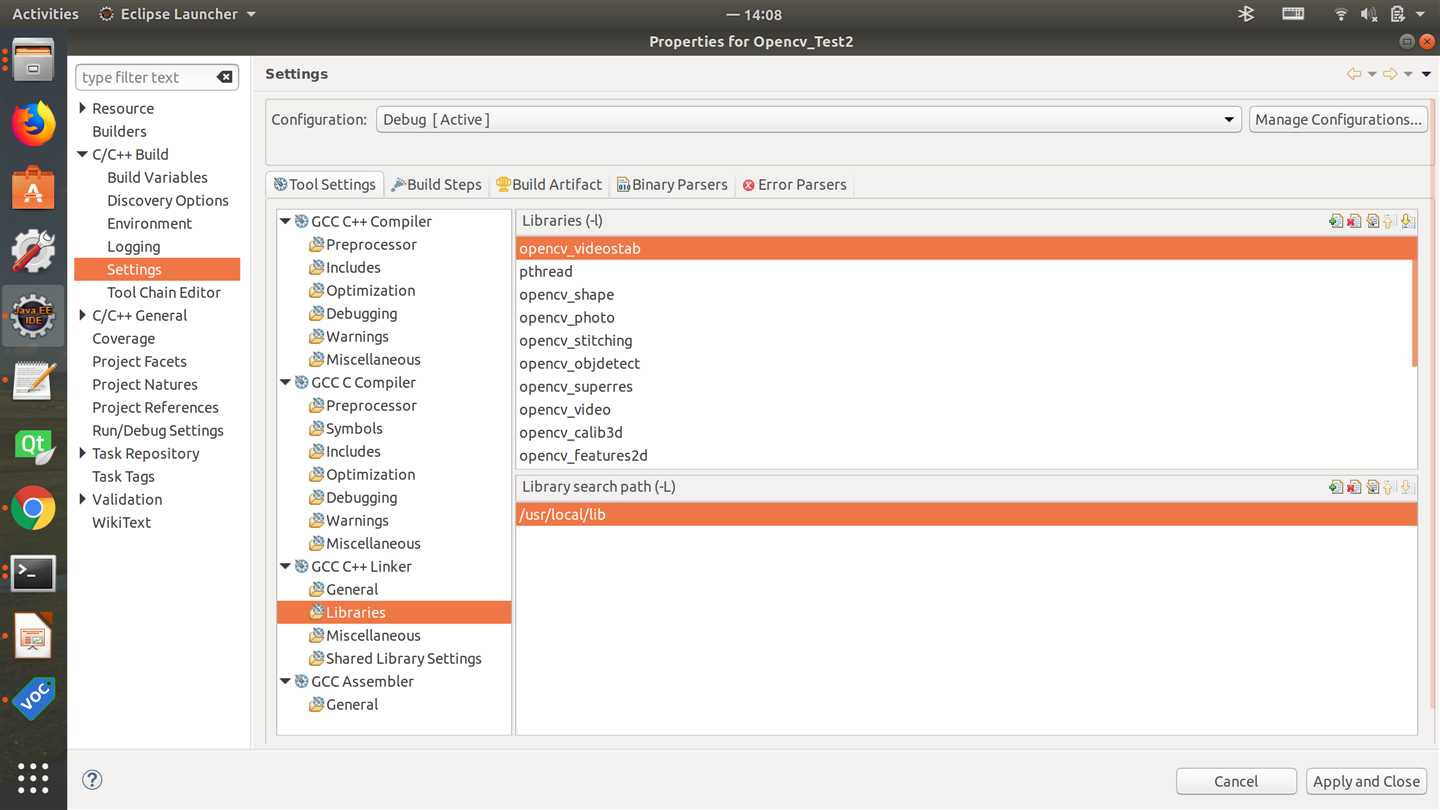
Task: Open Firefox from the dock
Action: (33, 124)
